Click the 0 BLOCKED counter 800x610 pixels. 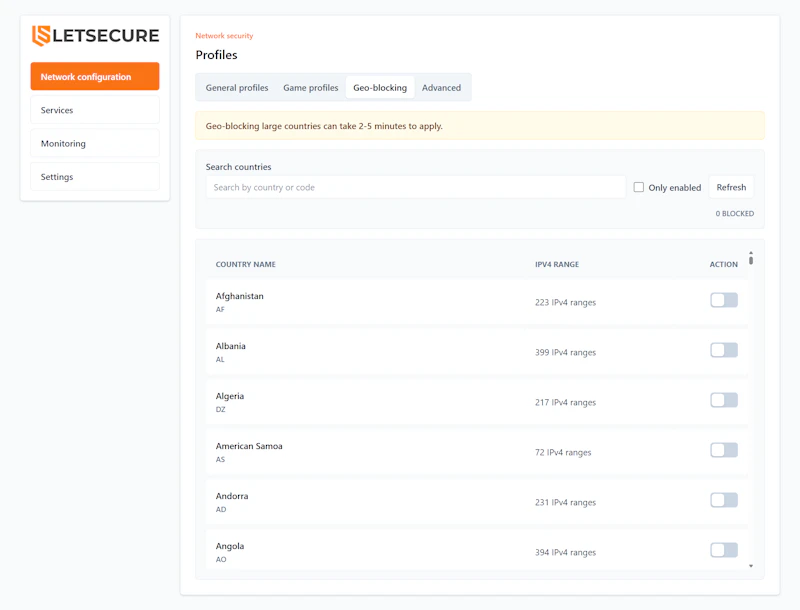tap(734, 214)
